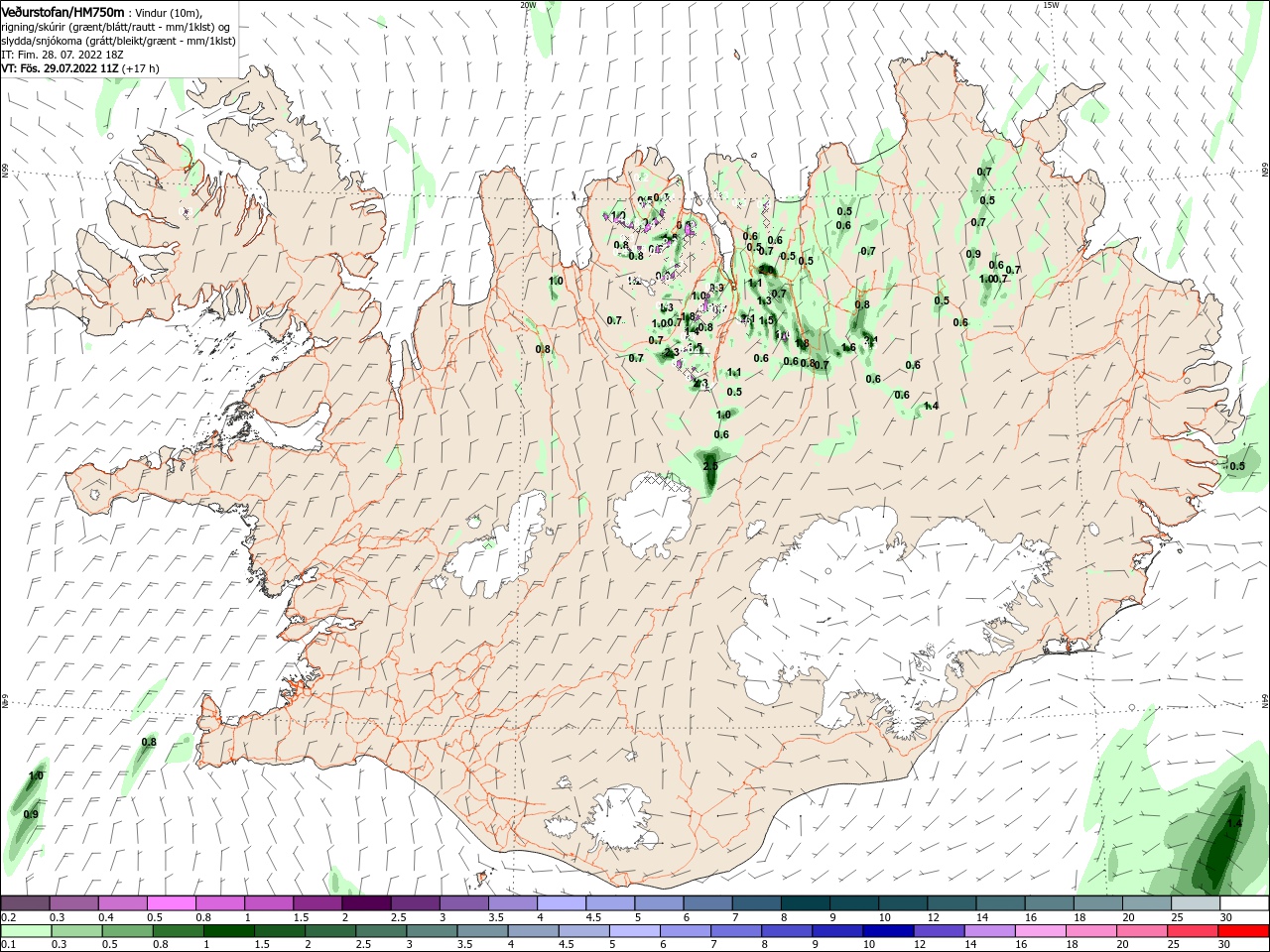Pick the top-row purple swatch between 0.2 and 0.3
Viewport: 1270px width, 952px height.
(25, 903)
